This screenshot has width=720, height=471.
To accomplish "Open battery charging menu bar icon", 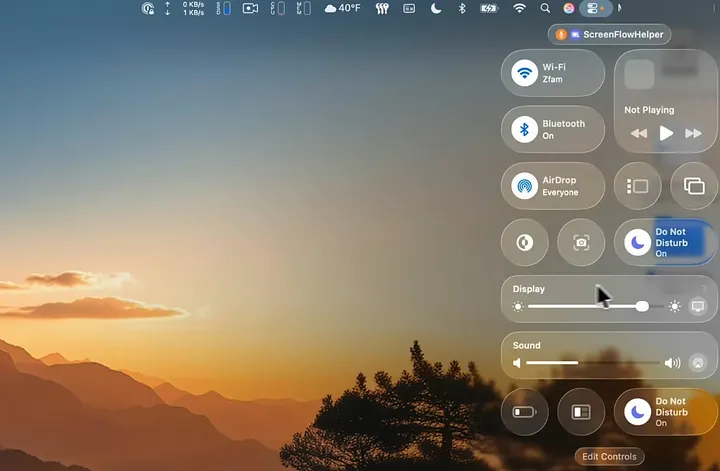I will point(489,8).
